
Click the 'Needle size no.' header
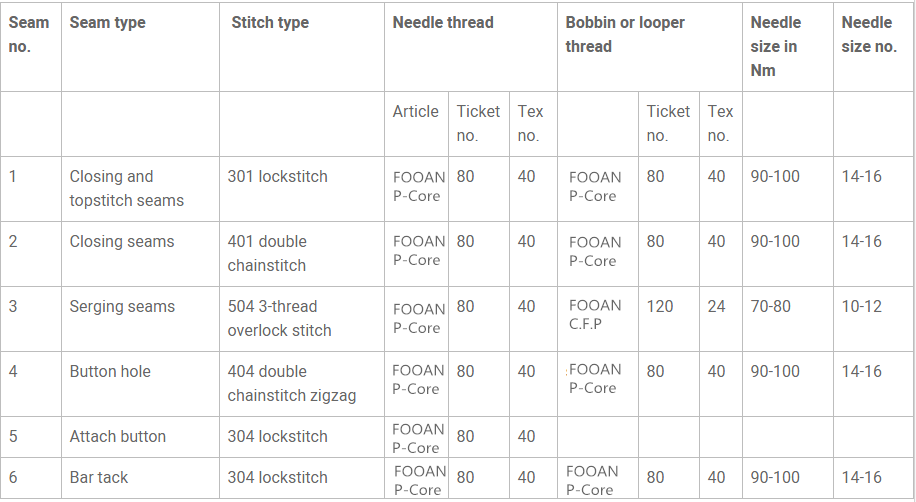point(873,47)
